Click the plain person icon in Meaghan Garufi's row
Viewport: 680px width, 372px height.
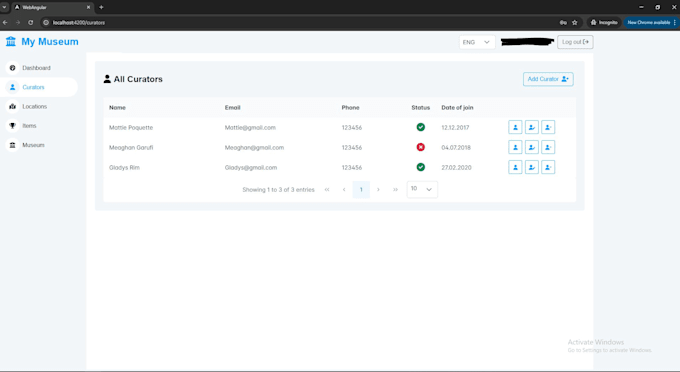click(515, 147)
